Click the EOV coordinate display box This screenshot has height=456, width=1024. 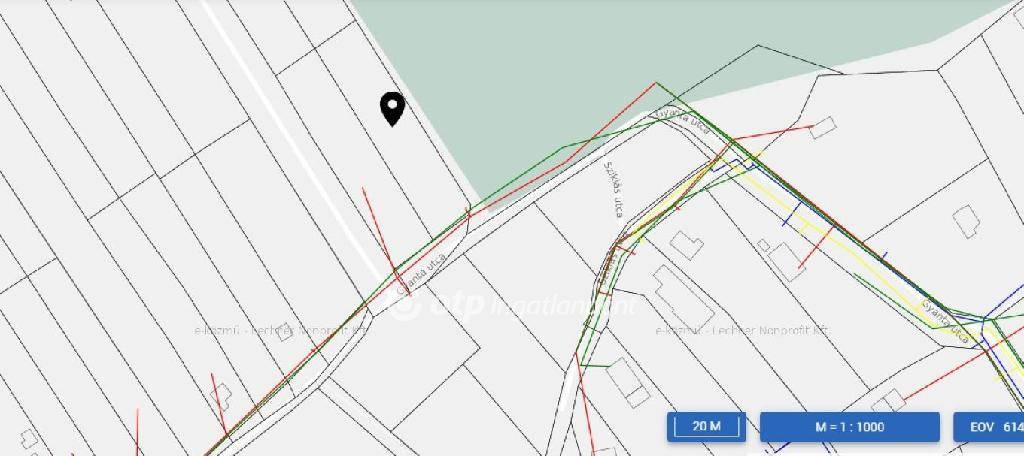[989, 427]
